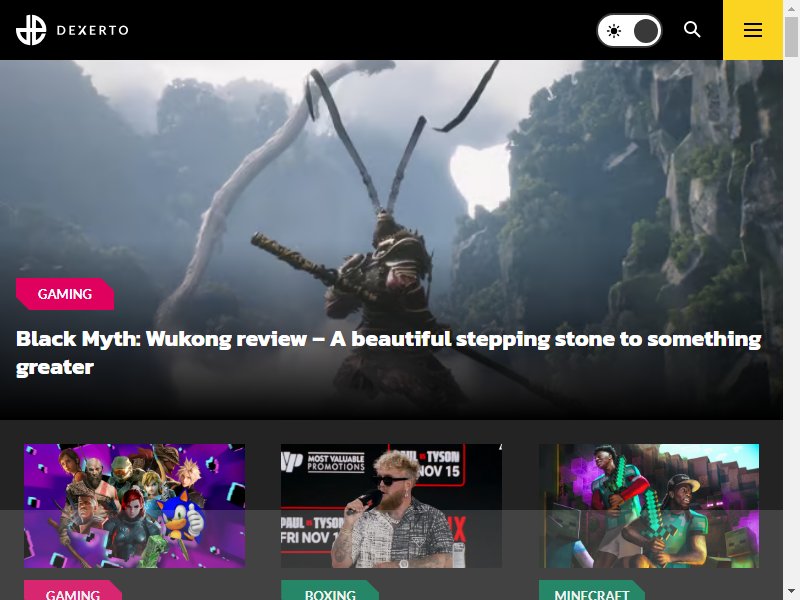
Task: Open the Minecraft streamers artwork thumbnail
Action: coord(649,506)
